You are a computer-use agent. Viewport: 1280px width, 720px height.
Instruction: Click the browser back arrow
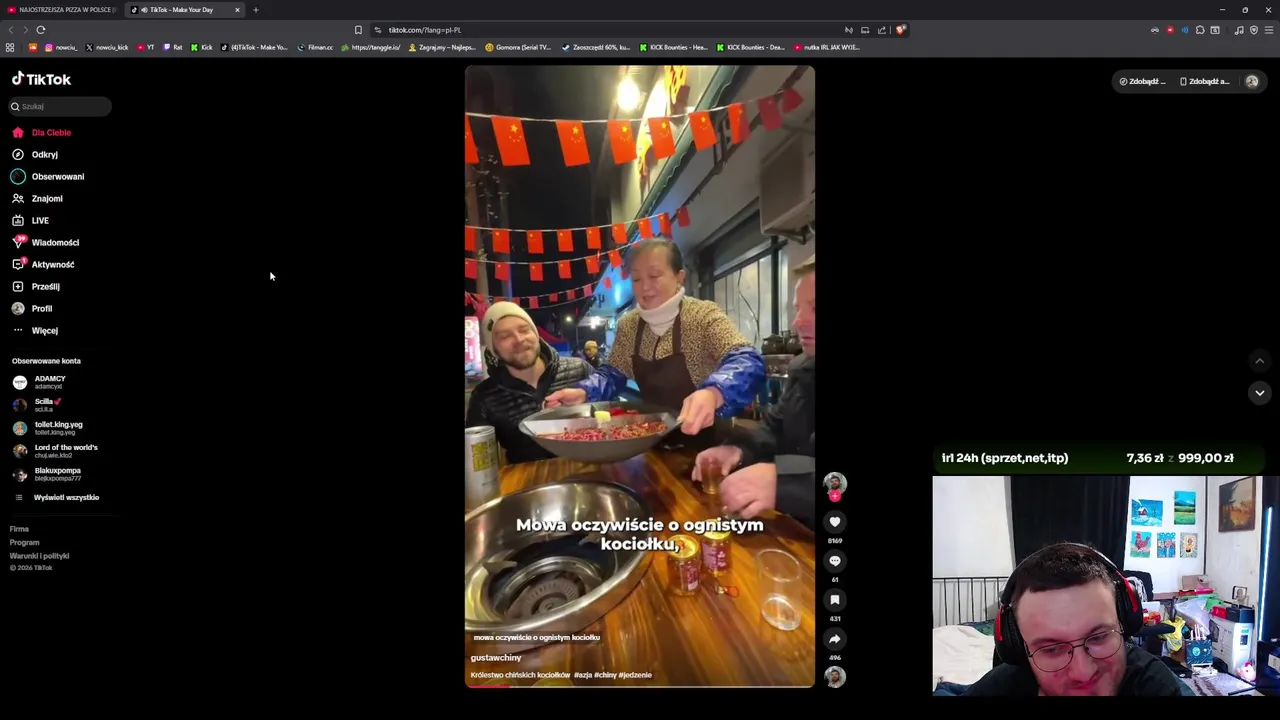[x=11, y=30]
